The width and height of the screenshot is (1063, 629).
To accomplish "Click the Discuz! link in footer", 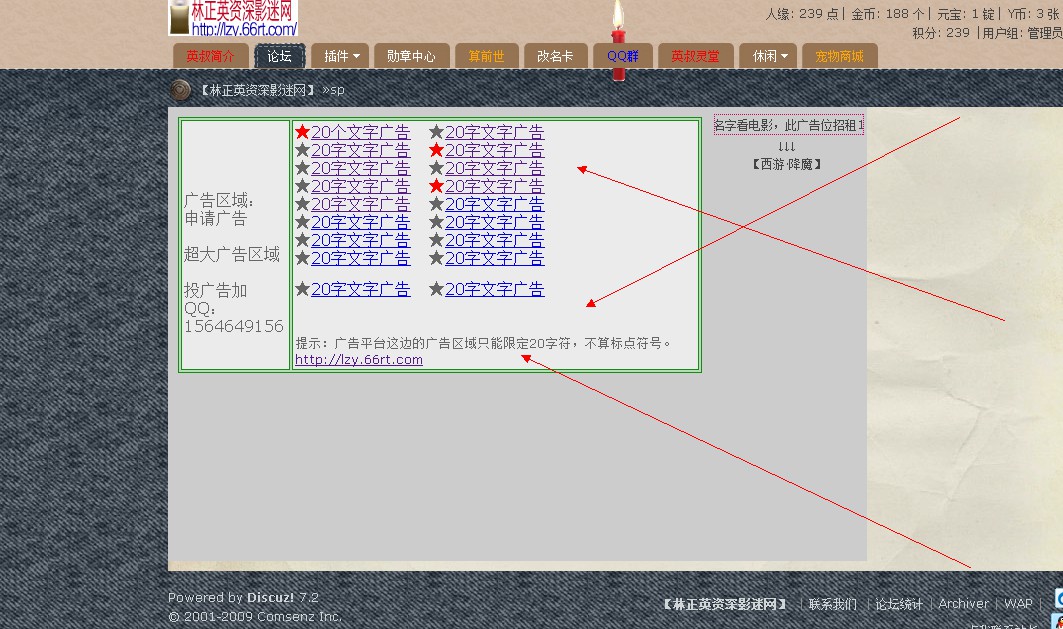I will (270, 597).
